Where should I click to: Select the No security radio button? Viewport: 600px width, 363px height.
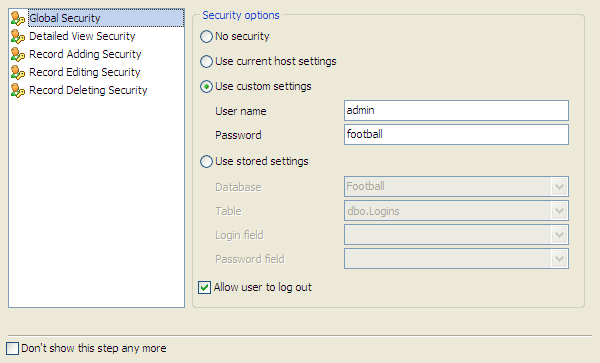click(206, 36)
